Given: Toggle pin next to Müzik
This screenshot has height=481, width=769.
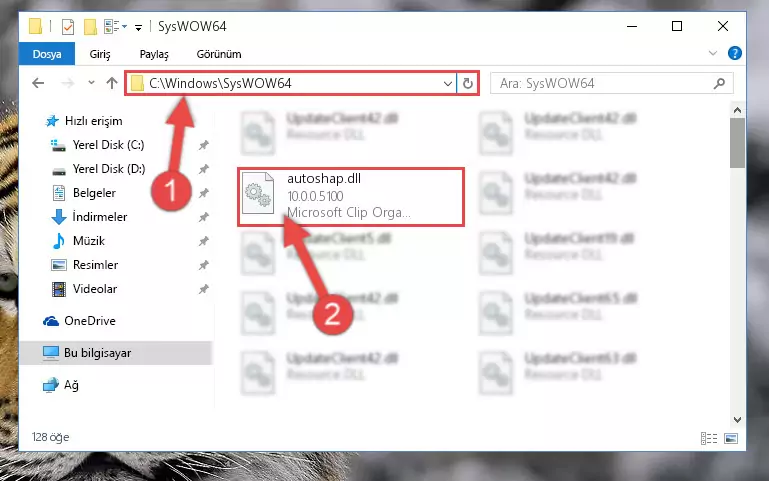Looking at the screenshot, I should coord(204,241).
